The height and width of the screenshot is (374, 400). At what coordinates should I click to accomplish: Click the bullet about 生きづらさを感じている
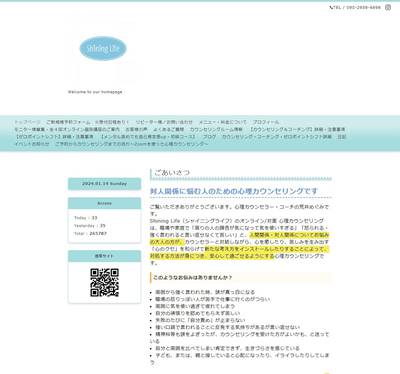coord(227,348)
